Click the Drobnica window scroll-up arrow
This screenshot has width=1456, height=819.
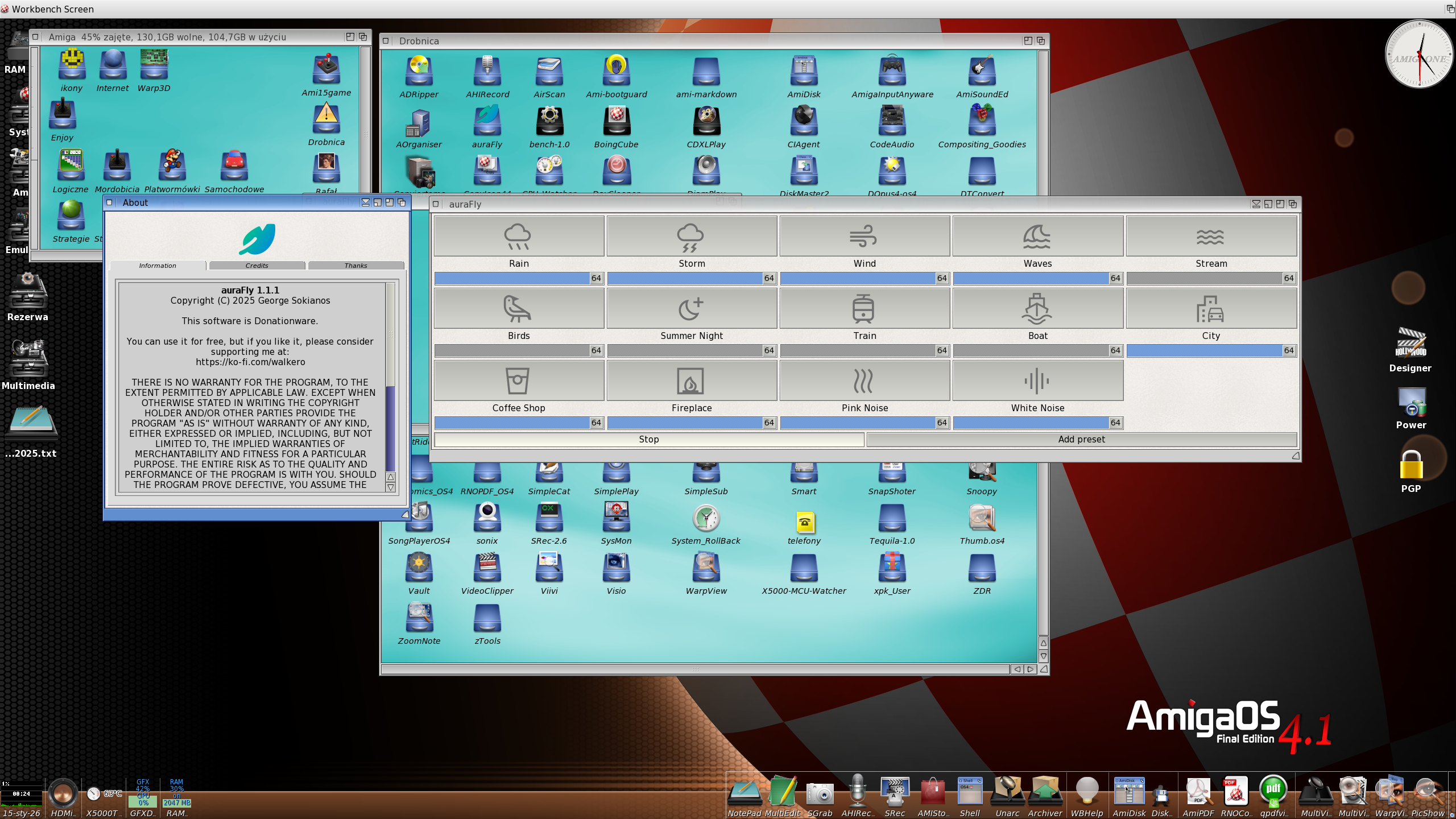pos(1043,643)
